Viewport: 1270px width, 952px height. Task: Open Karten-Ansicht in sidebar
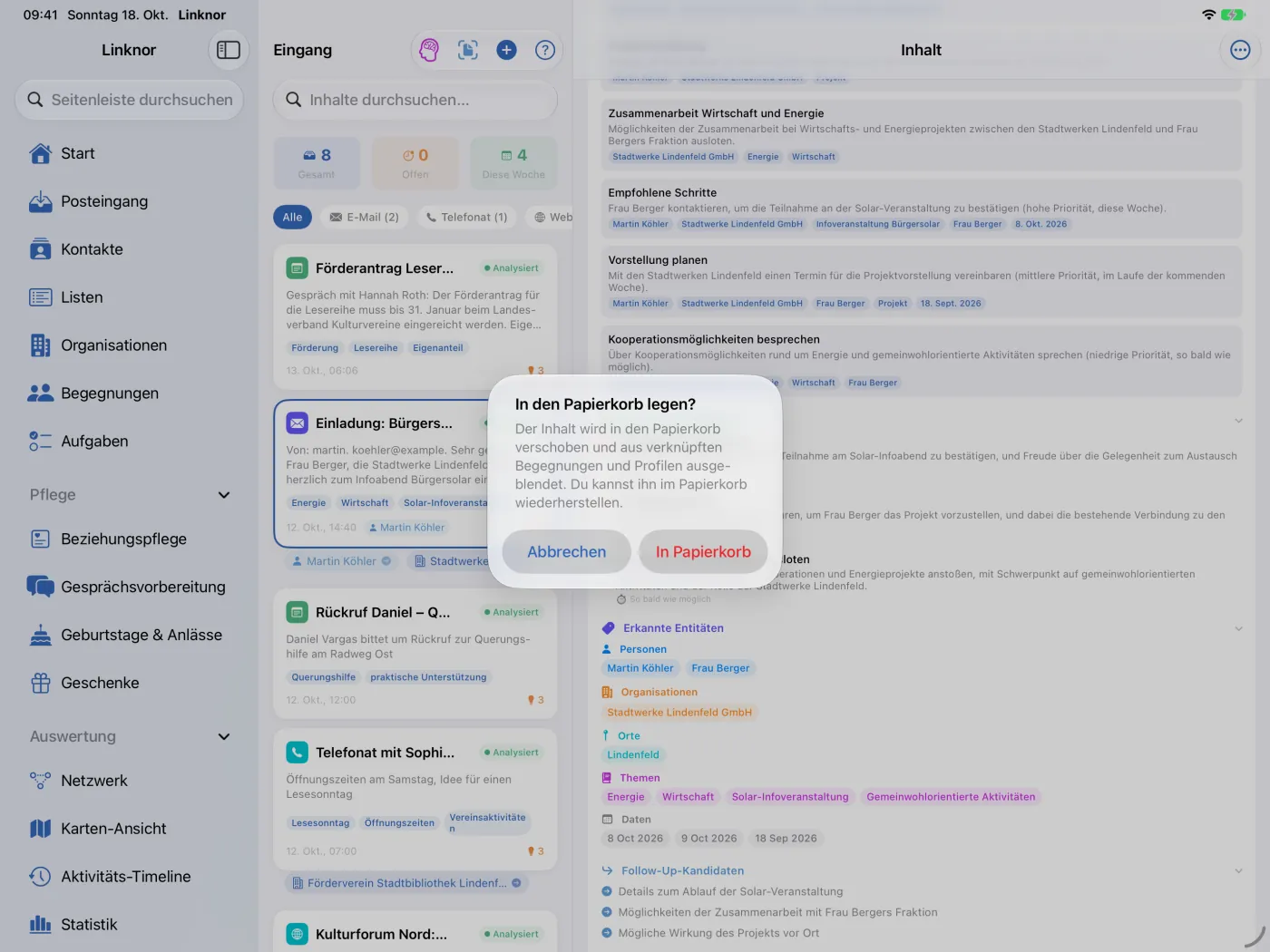click(129, 829)
